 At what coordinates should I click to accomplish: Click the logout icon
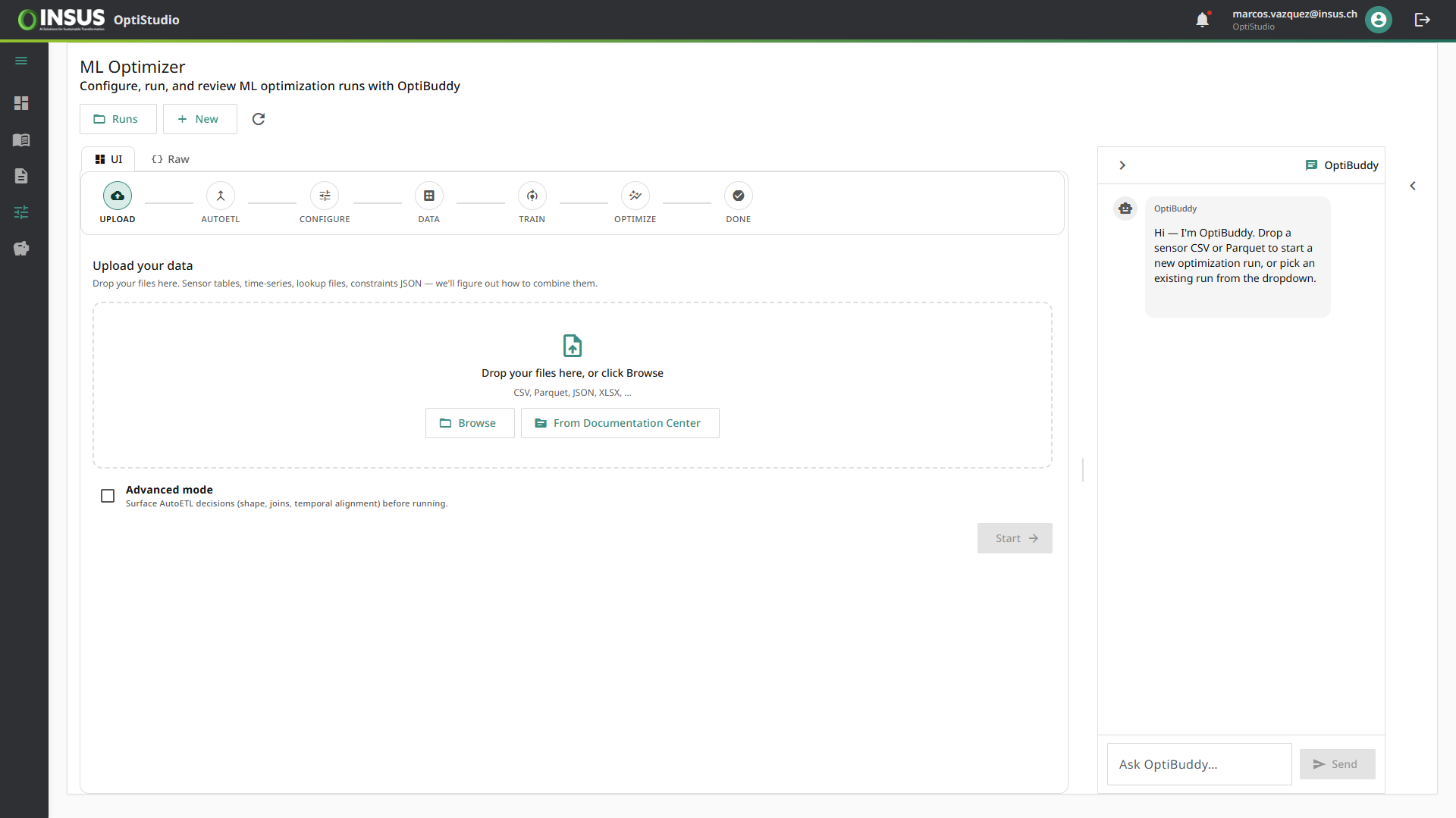[x=1423, y=20]
